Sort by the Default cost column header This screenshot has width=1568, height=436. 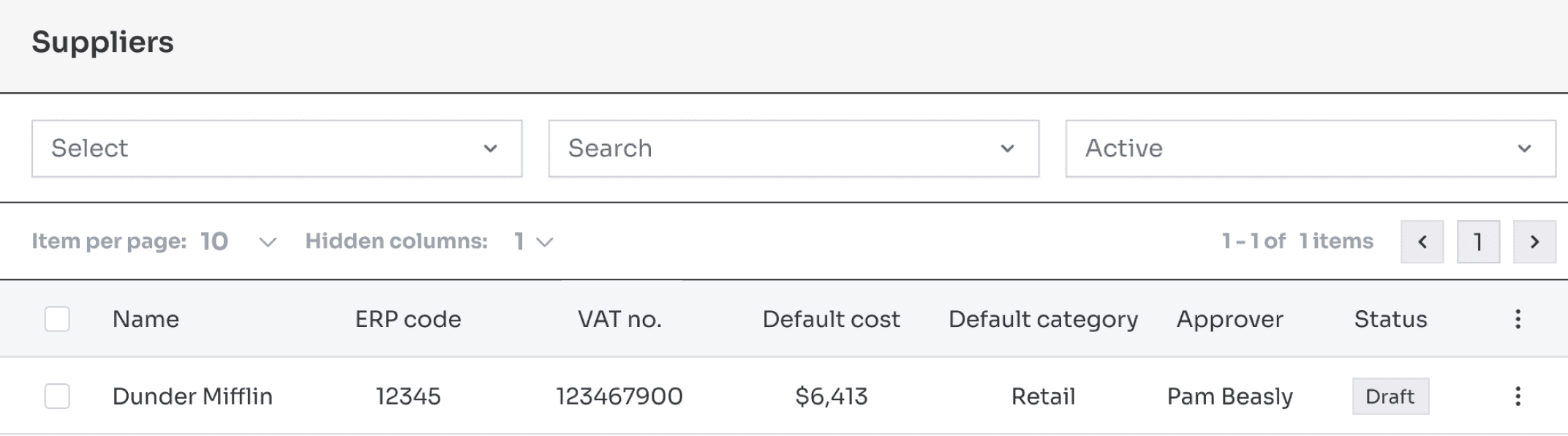tap(831, 319)
